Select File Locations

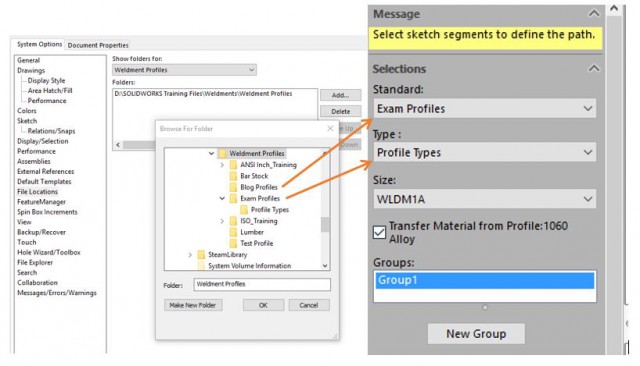pyautogui.click(x=38, y=192)
